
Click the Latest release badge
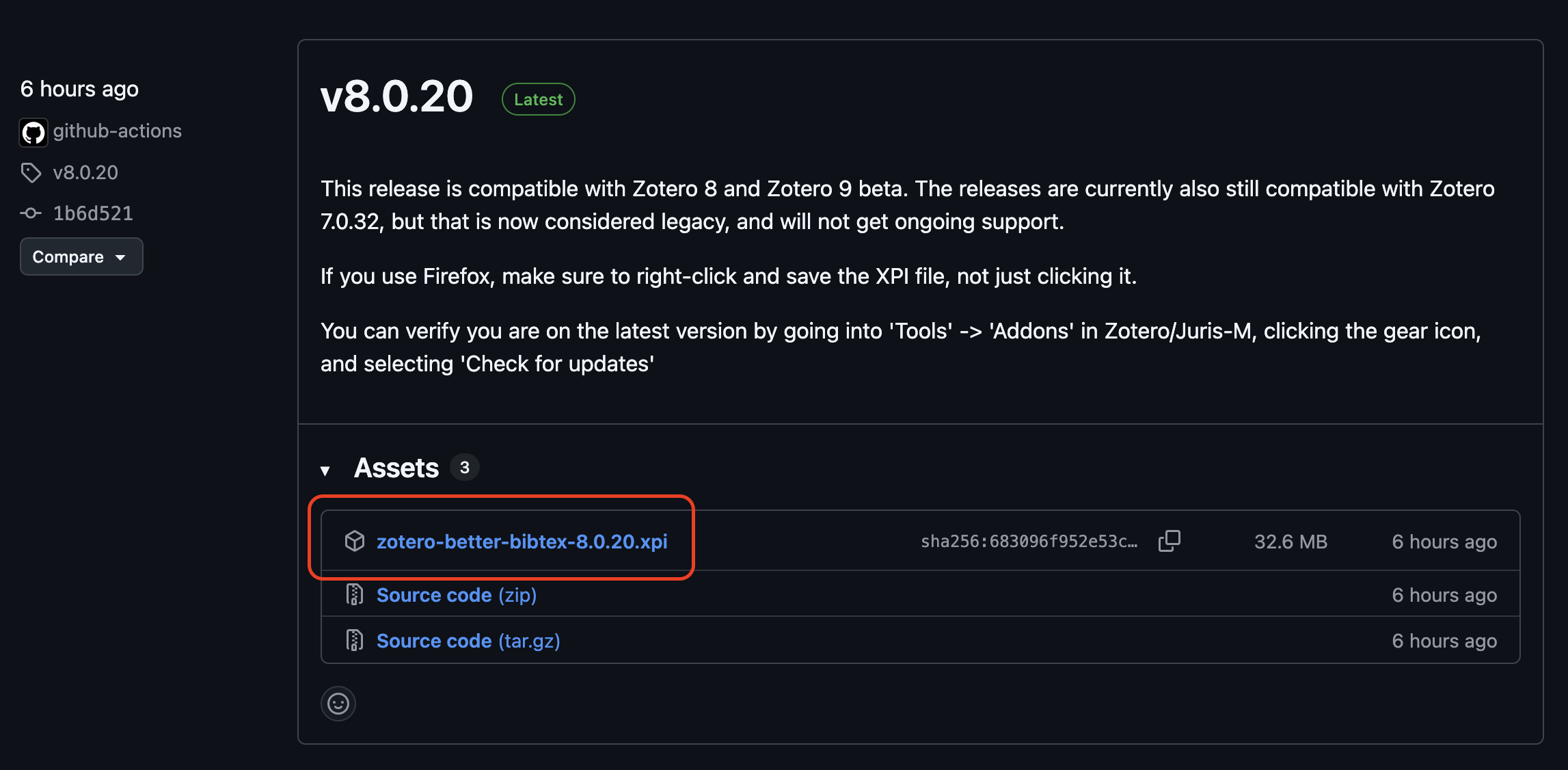[538, 100]
